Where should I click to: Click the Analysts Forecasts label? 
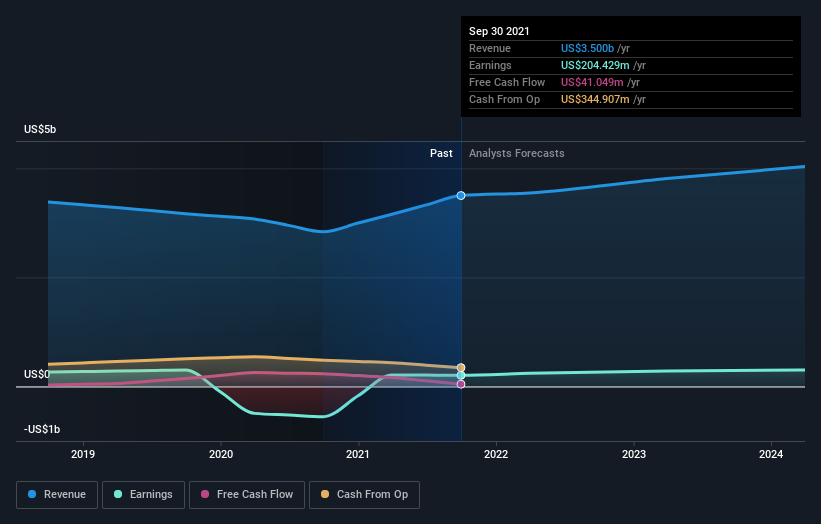(517, 153)
